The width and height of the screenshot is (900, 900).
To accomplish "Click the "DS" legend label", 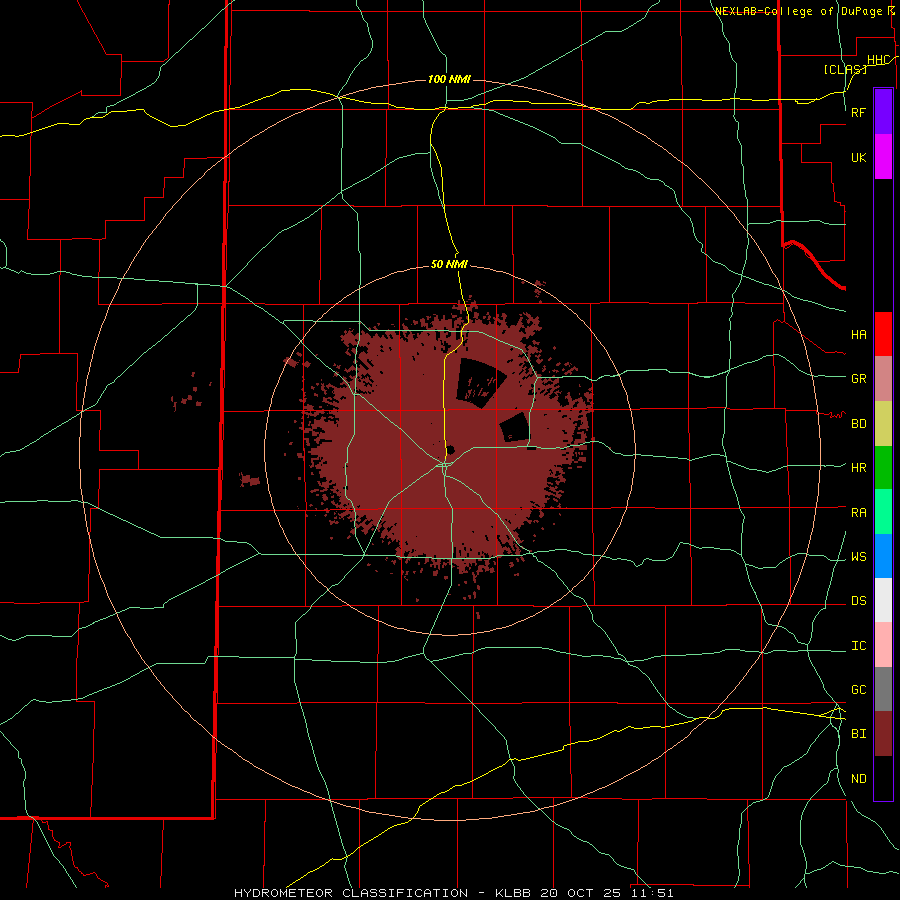I will pos(859,601).
